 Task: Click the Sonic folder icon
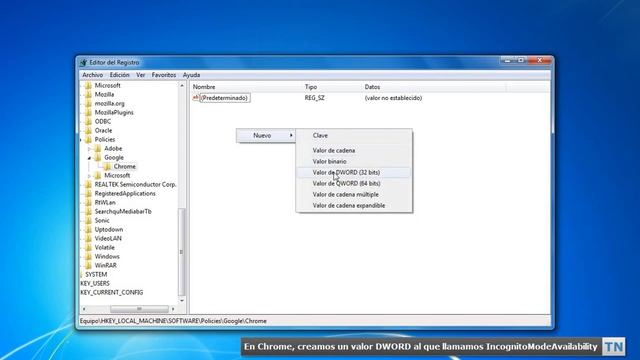88,220
